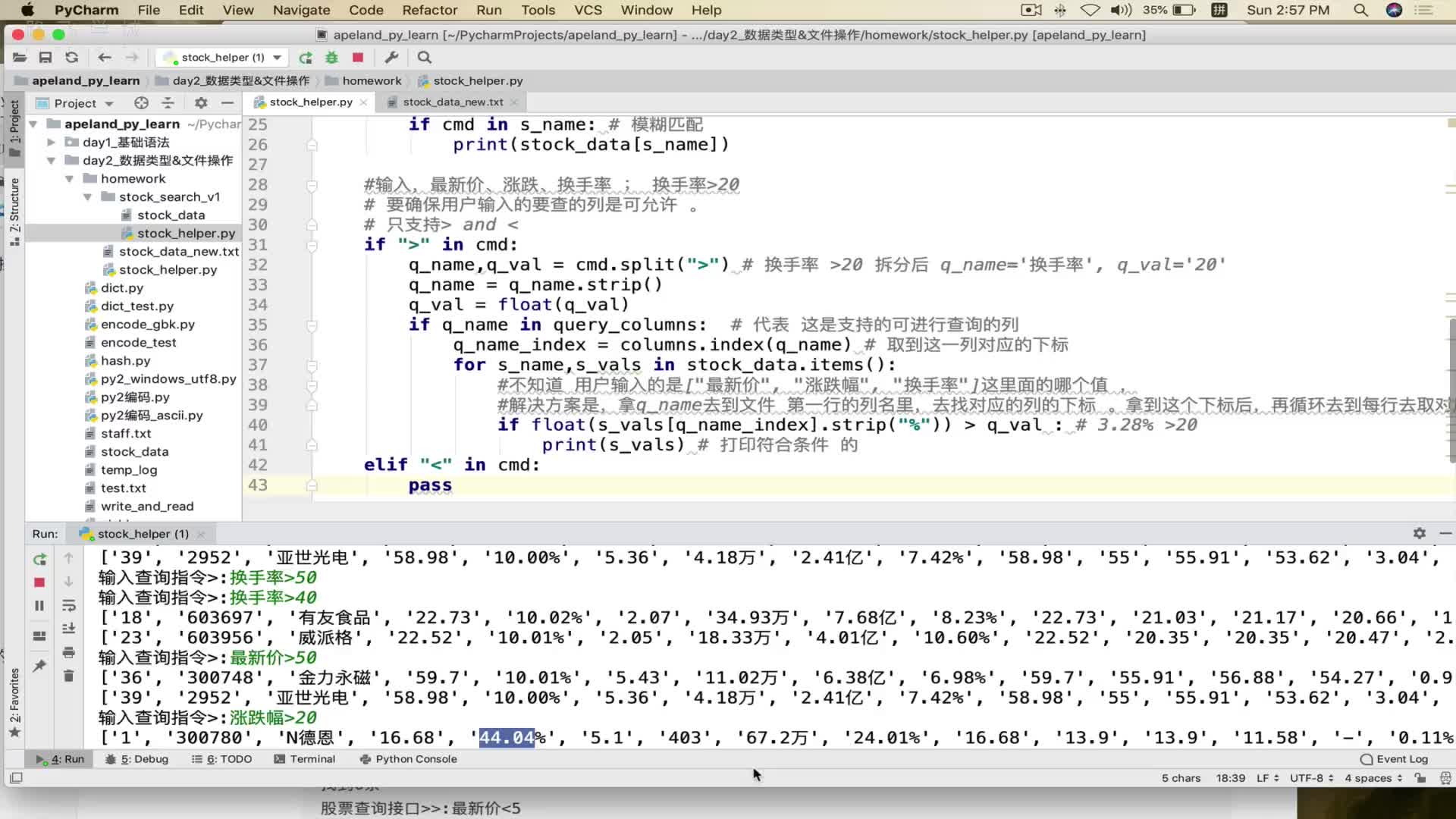Open the LF line separator dropdown
This screenshot has height=819, width=1456.
1267,778
